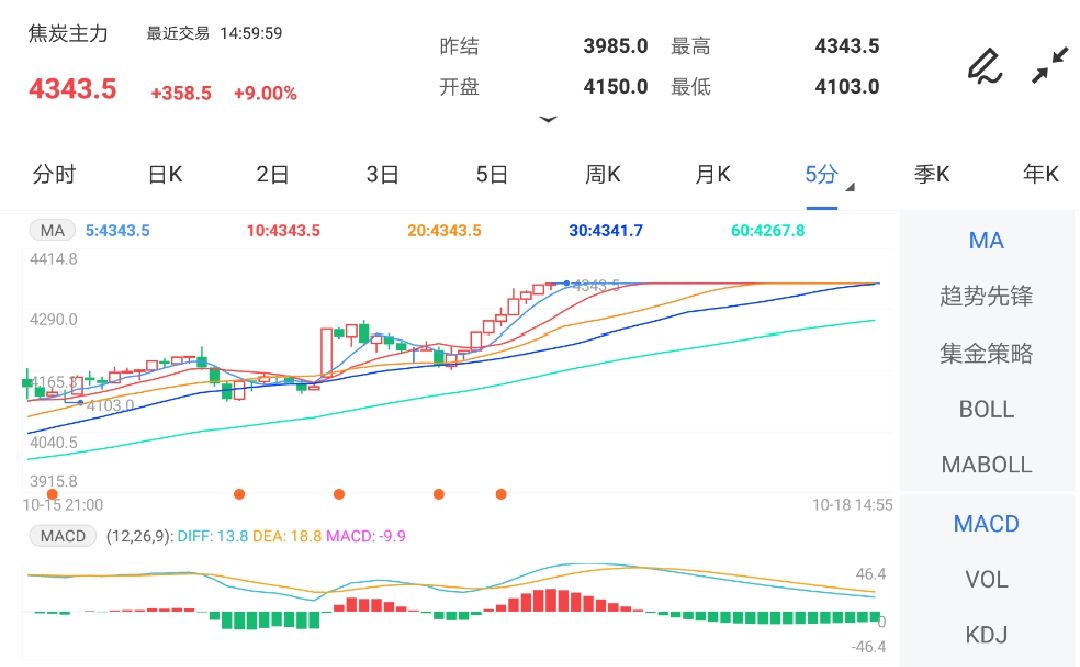Select the 2日 chart tab
Viewport: 1080px width, 667px height.
273,174
